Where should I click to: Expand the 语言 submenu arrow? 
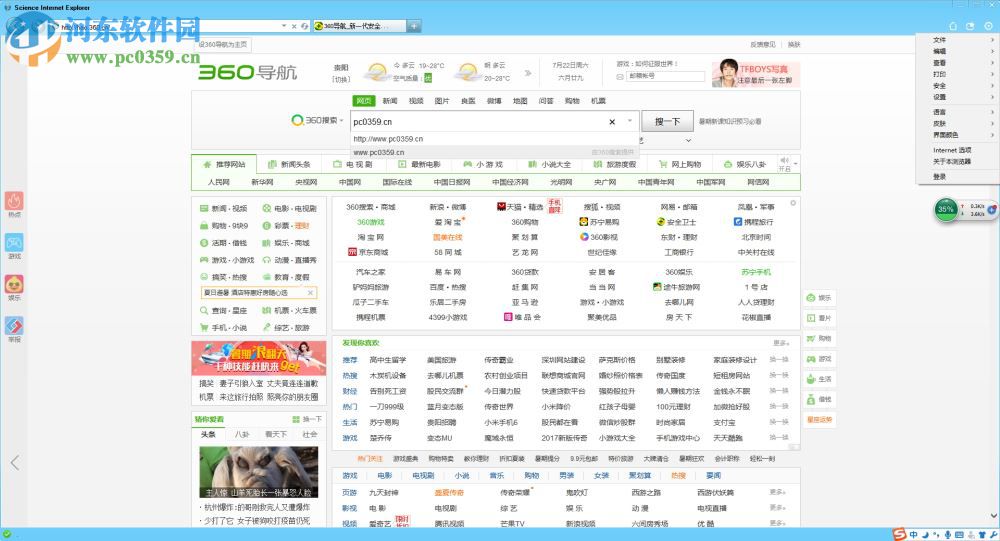click(x=992, y=112)
